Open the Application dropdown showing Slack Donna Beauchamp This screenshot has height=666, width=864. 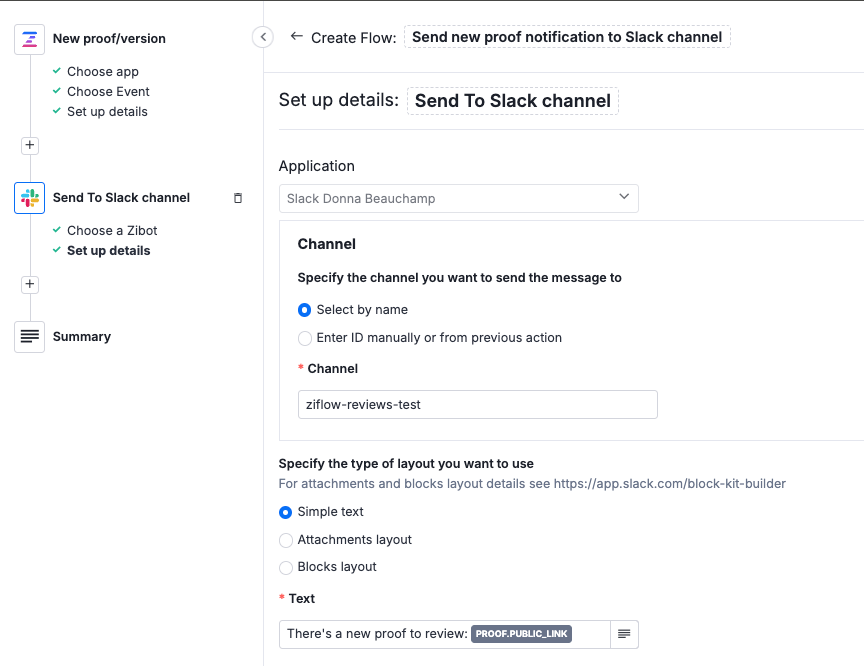(458, 198)
